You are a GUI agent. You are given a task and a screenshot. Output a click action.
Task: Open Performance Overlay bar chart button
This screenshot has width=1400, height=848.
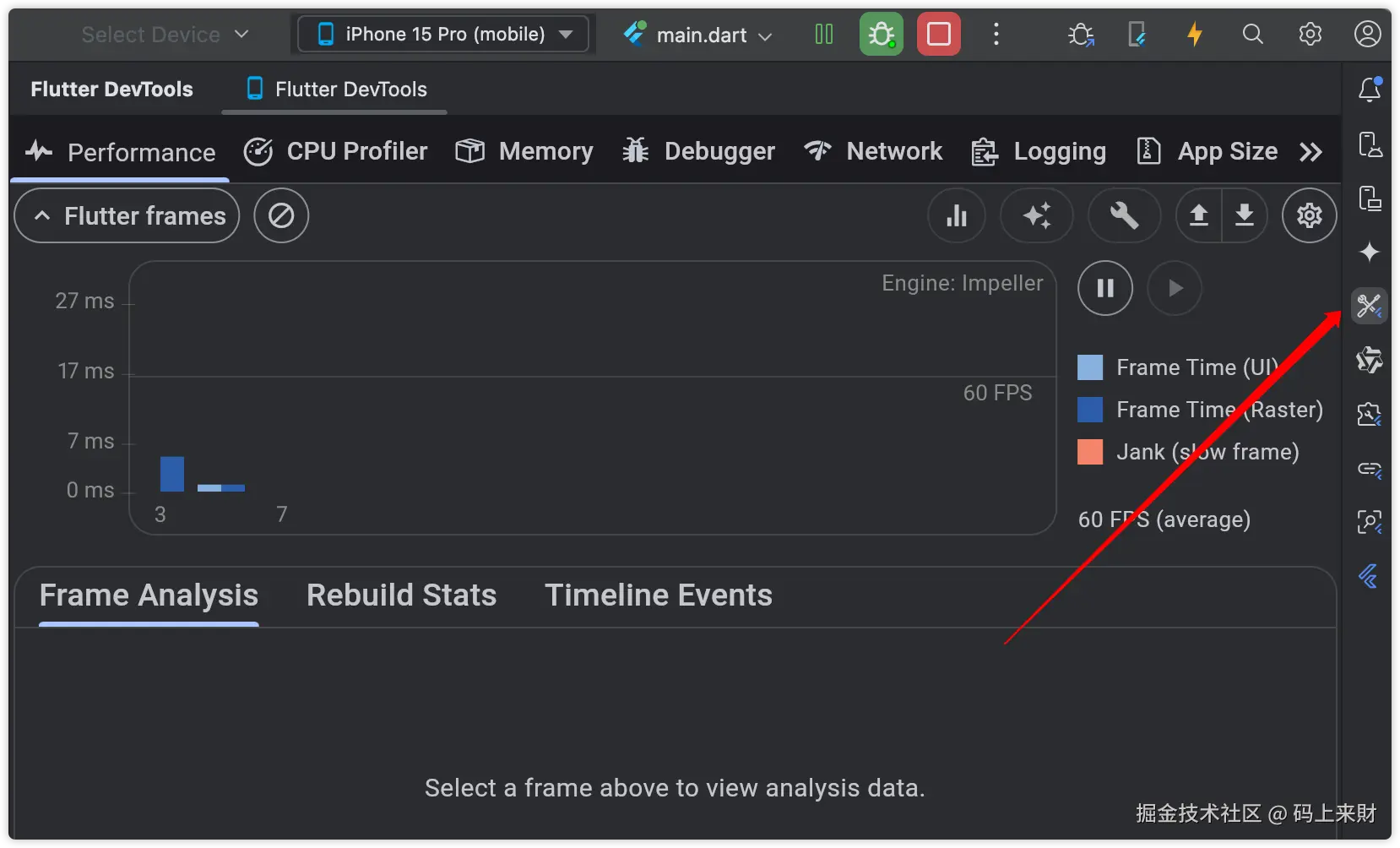coord(956,216)
